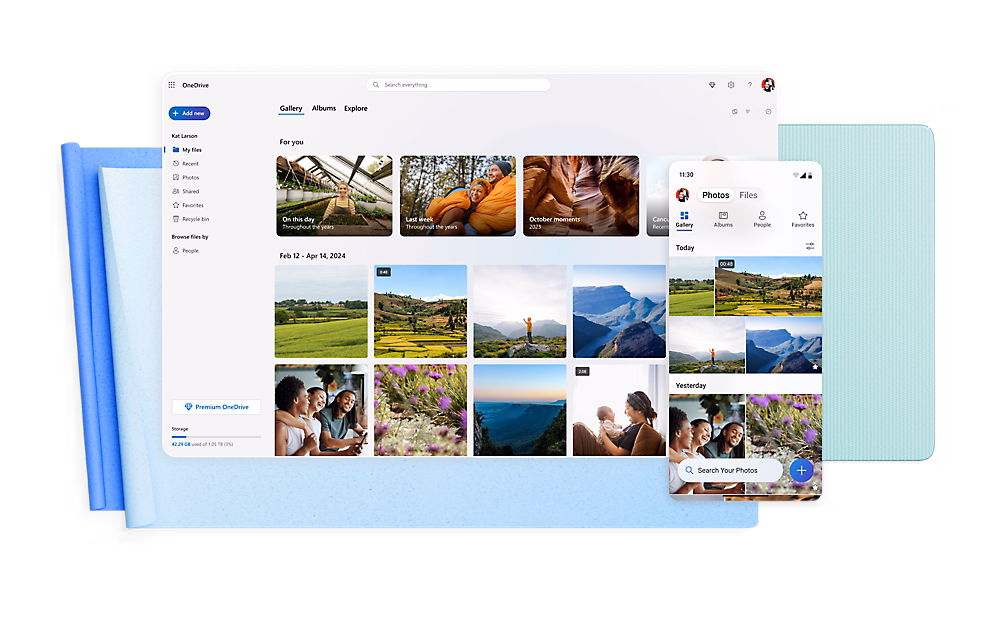Image resolution: width=1000 pixels, height=630 pixels.
Task: Click the blue plus button in the mobile app
Action: pos(802,471)
